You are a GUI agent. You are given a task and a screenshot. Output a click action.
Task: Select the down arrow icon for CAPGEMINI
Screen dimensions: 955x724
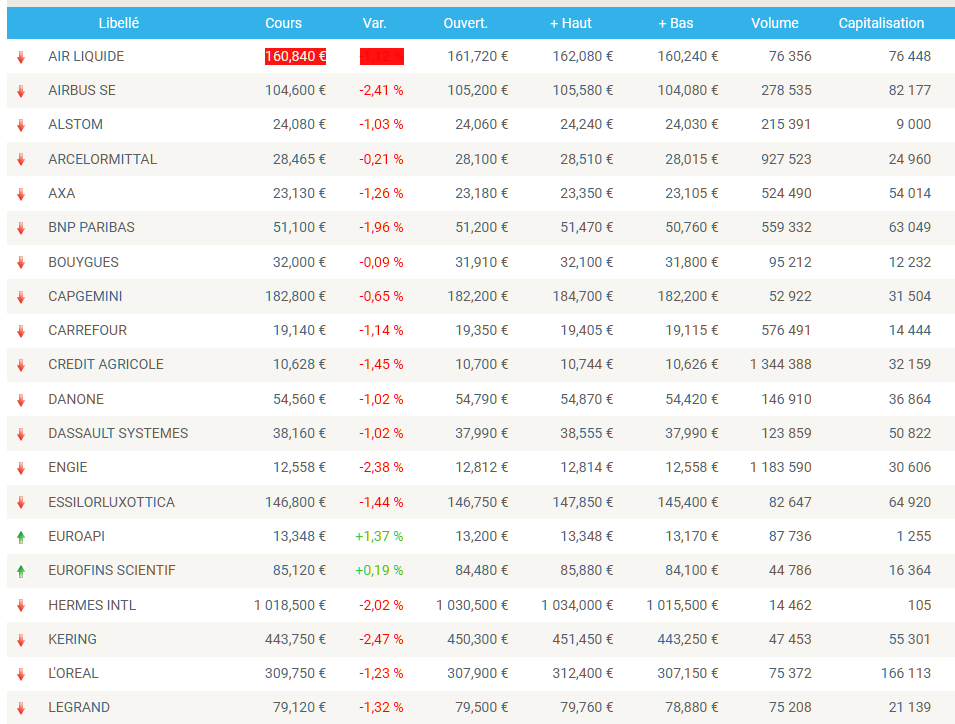click(21, 297)
